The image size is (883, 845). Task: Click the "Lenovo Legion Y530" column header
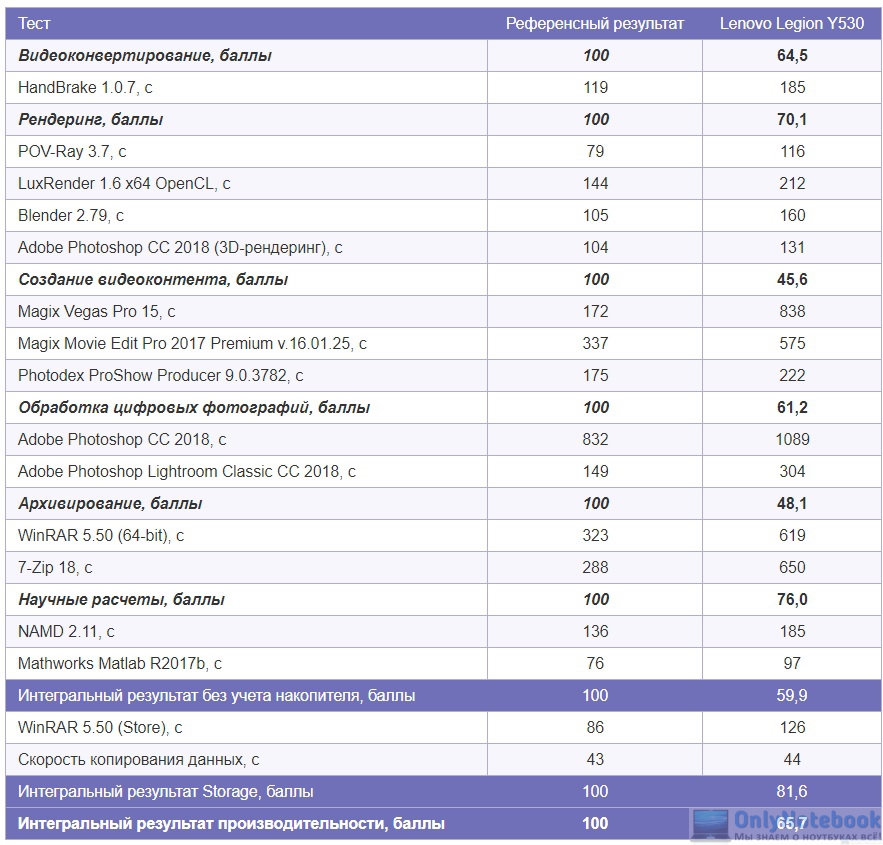[792, 23]
